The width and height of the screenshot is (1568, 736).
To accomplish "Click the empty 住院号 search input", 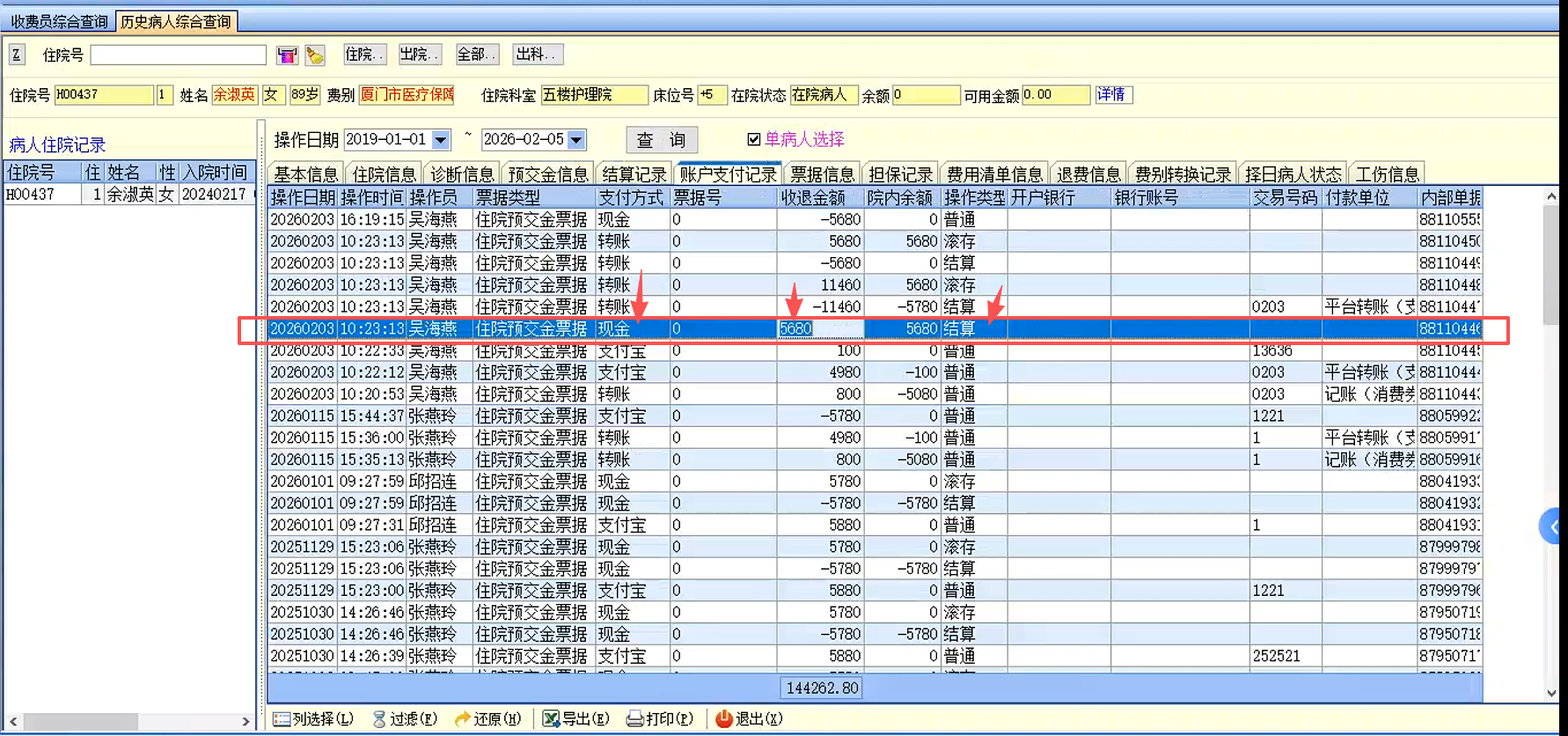I will tap(178, 55).
